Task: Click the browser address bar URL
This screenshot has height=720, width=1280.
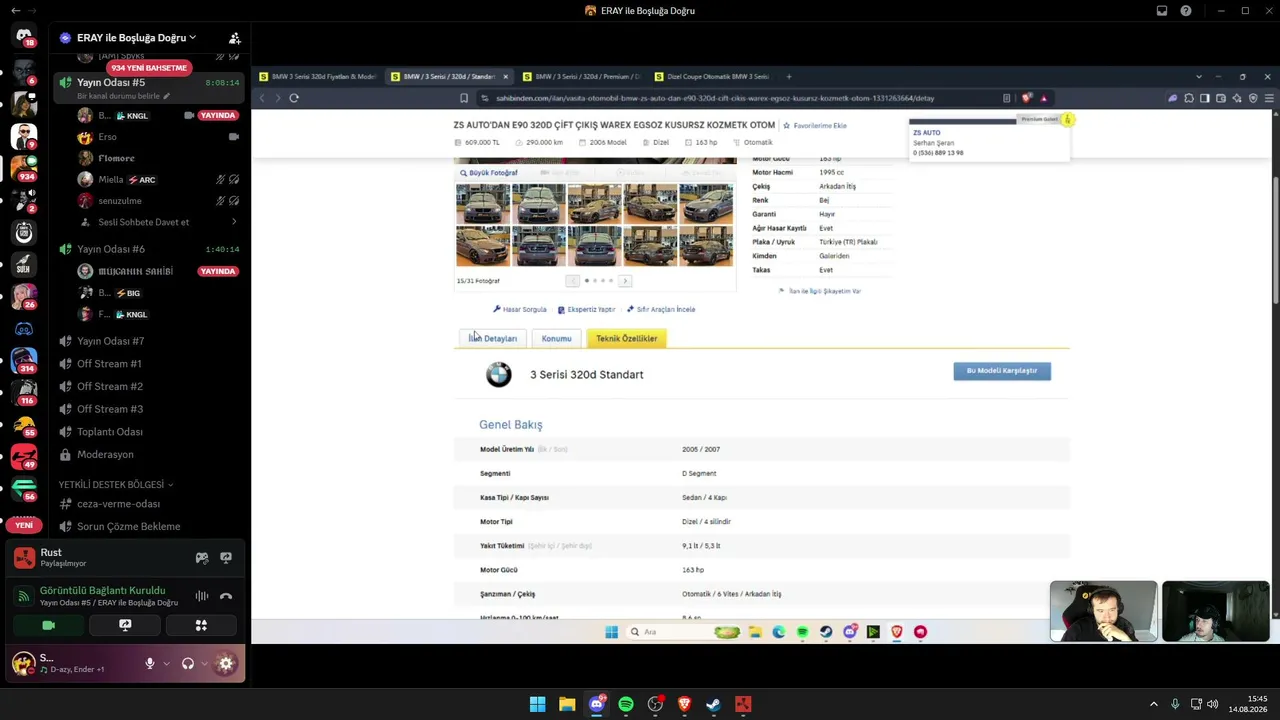Action: 715,98
